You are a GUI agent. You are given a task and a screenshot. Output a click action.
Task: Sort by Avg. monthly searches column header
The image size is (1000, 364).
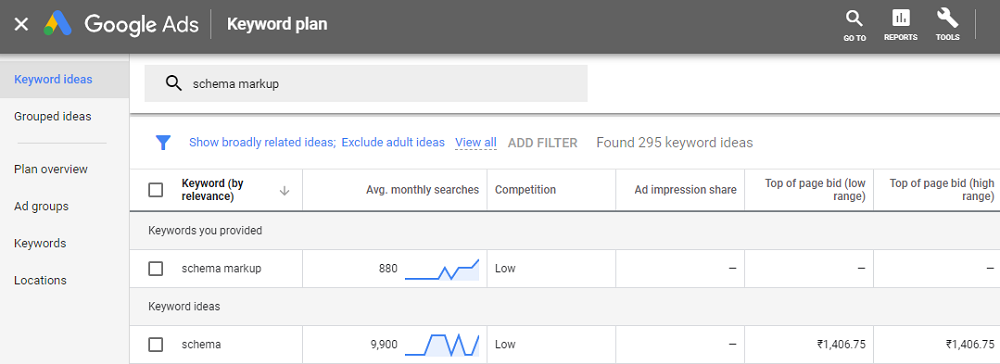[x=422, y=189]
